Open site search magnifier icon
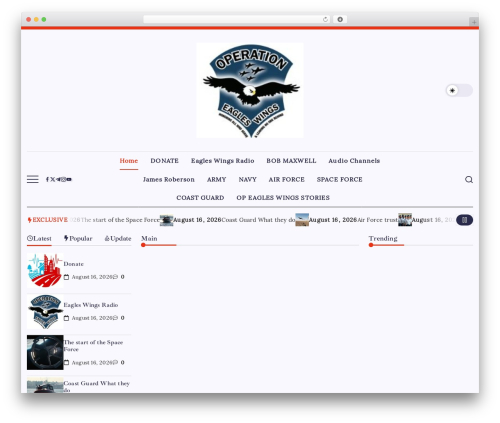The height and width of the screenshot is (423, 500). click(x=469, y=180)
